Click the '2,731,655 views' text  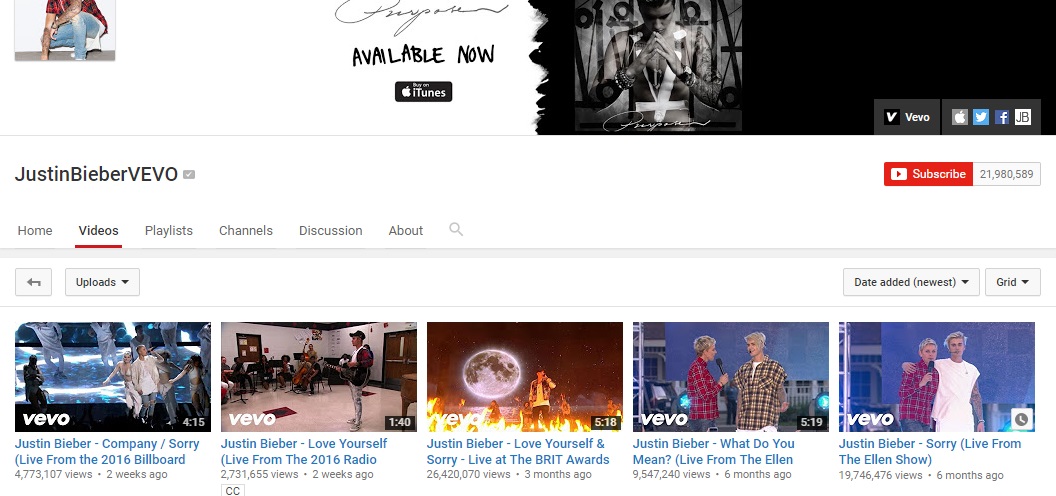point(259,474)
